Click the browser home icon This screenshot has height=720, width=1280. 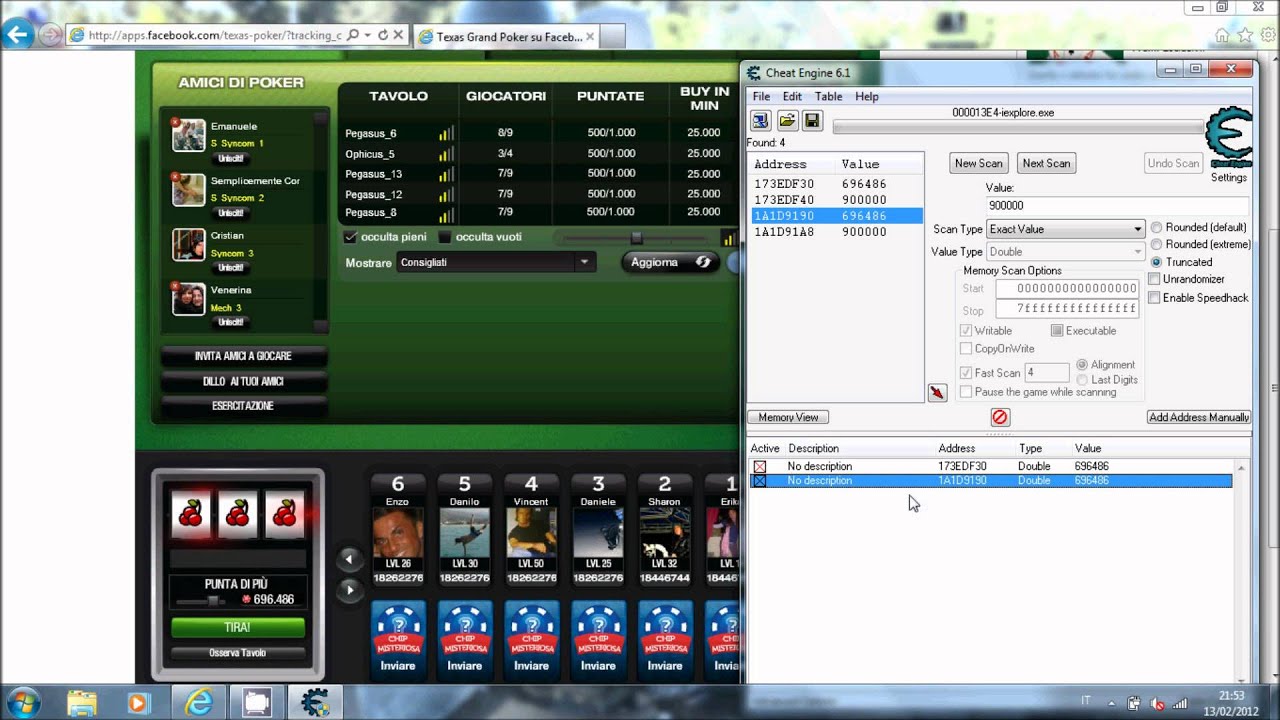[x=1222, y=35]
